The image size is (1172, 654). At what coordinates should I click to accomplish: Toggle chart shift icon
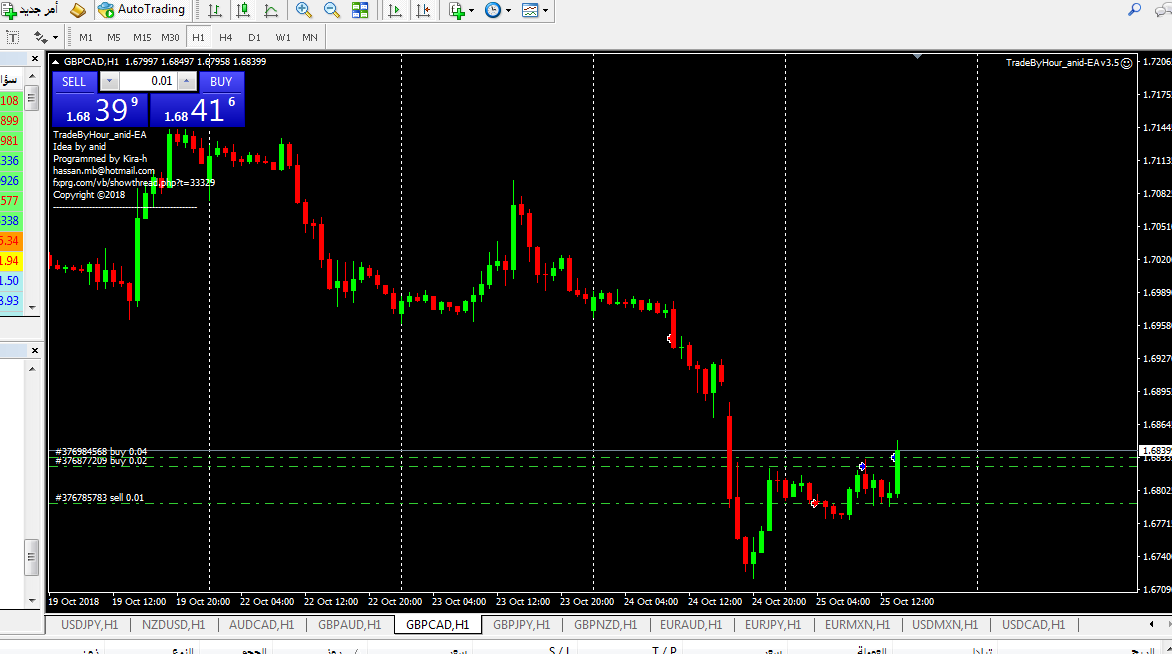click(x=424, y=10)
